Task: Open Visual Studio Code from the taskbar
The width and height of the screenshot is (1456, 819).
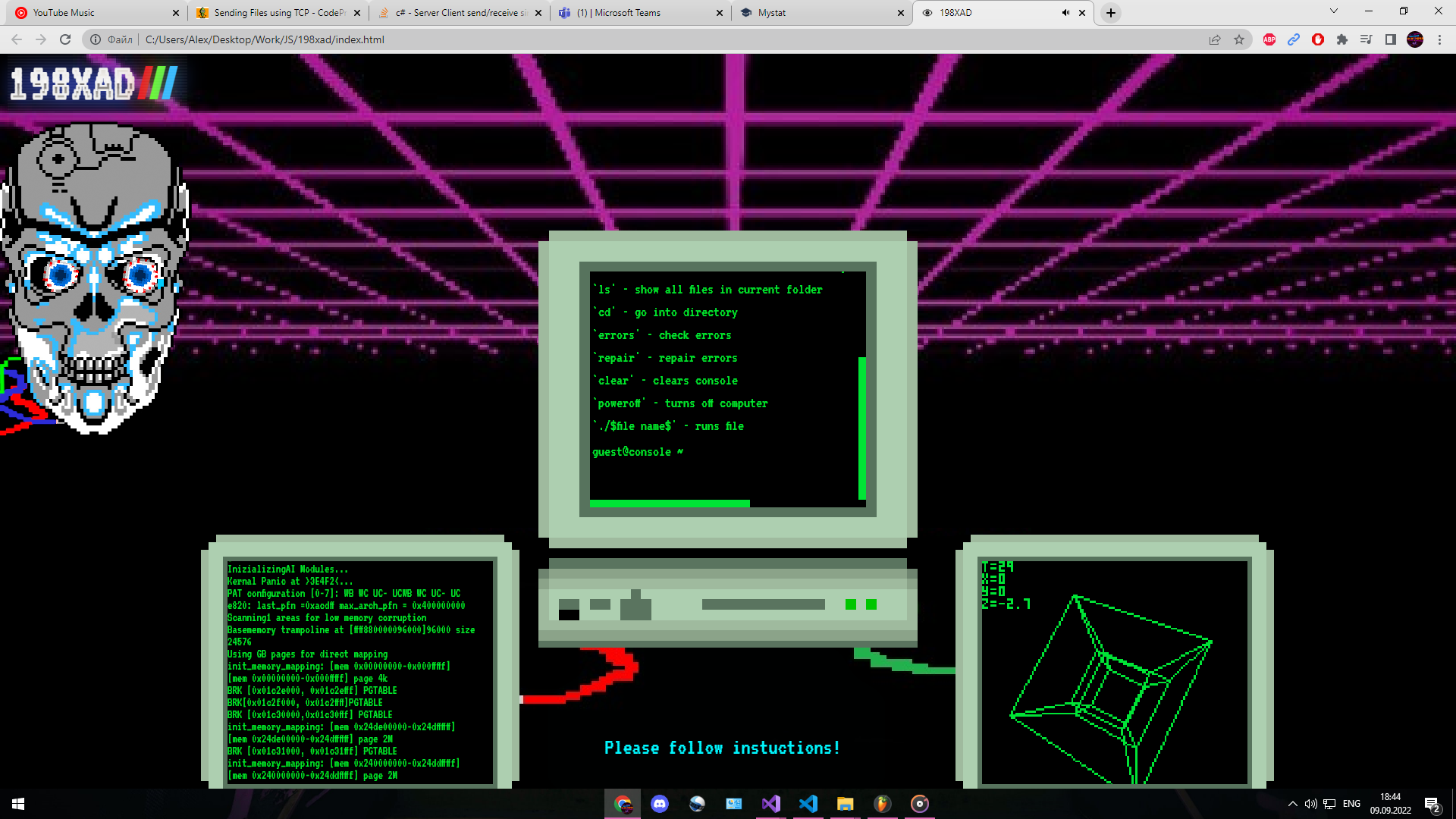Action: pyautogui.click(x=807, y=803)
